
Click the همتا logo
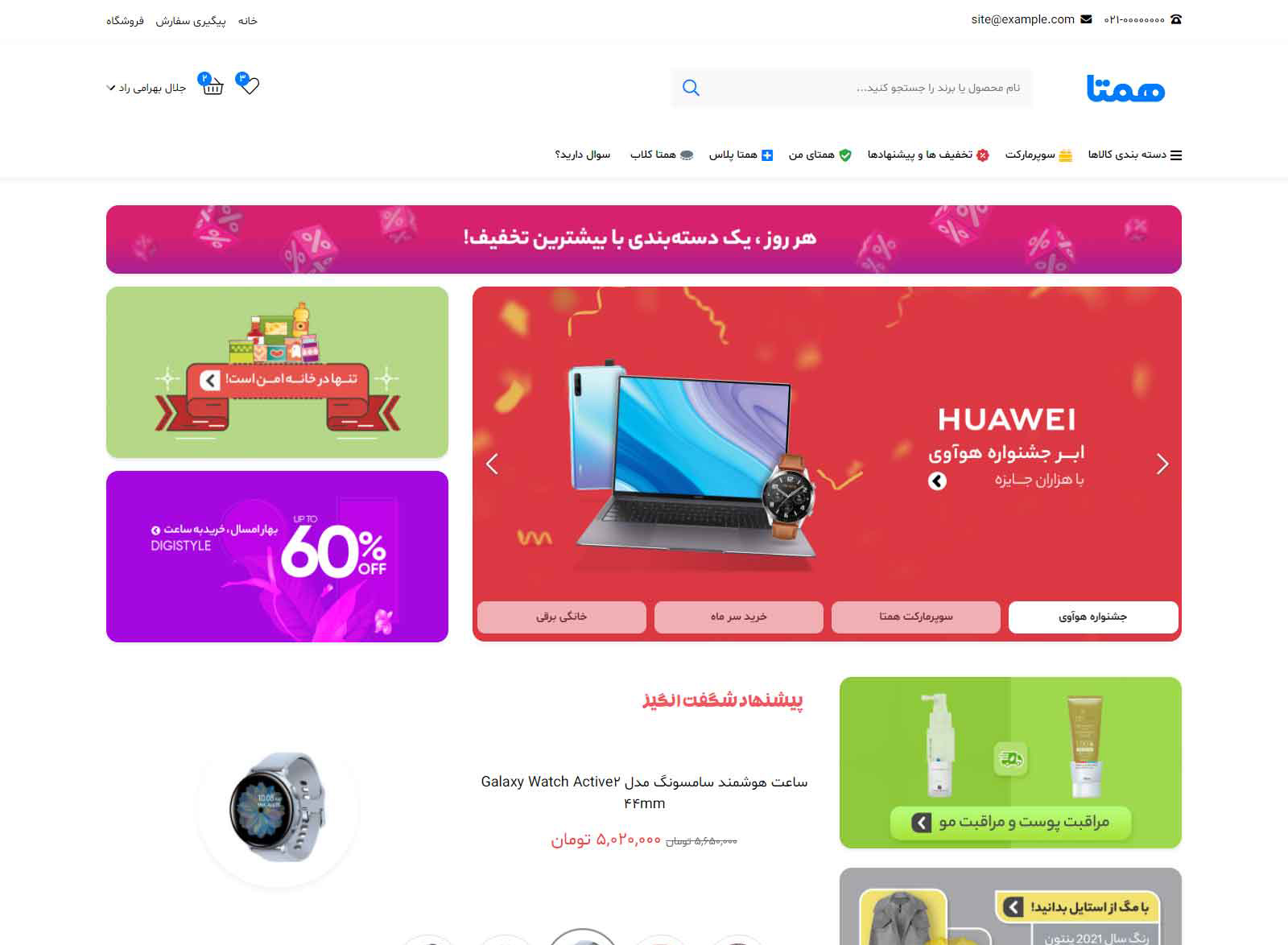point(1125,88)
